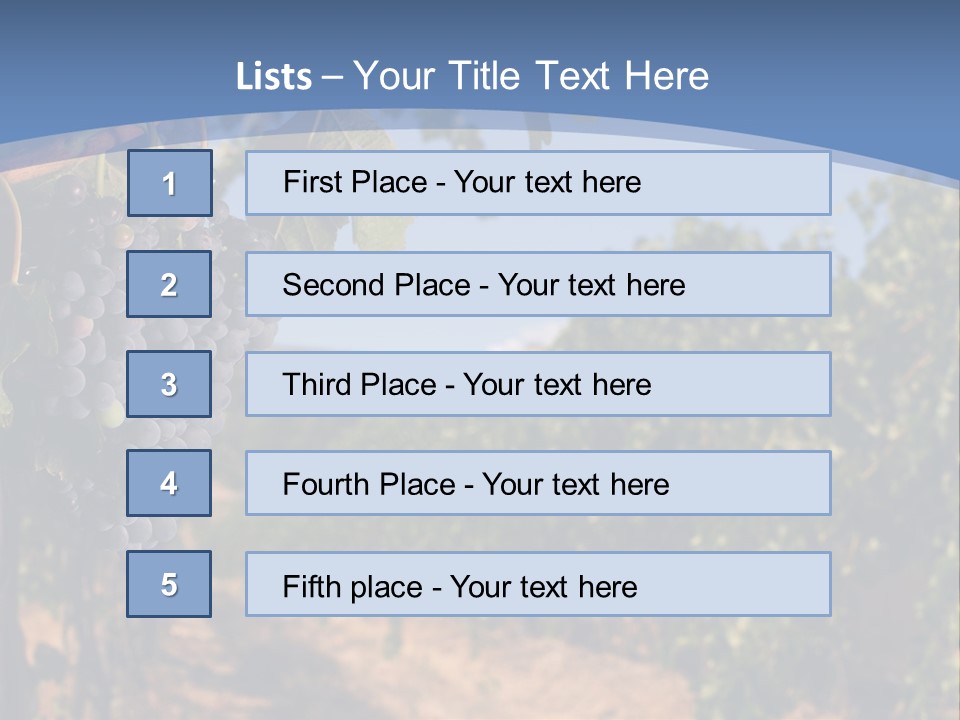
Task: Click the number 1 box
Action: [x=170, y=183]
